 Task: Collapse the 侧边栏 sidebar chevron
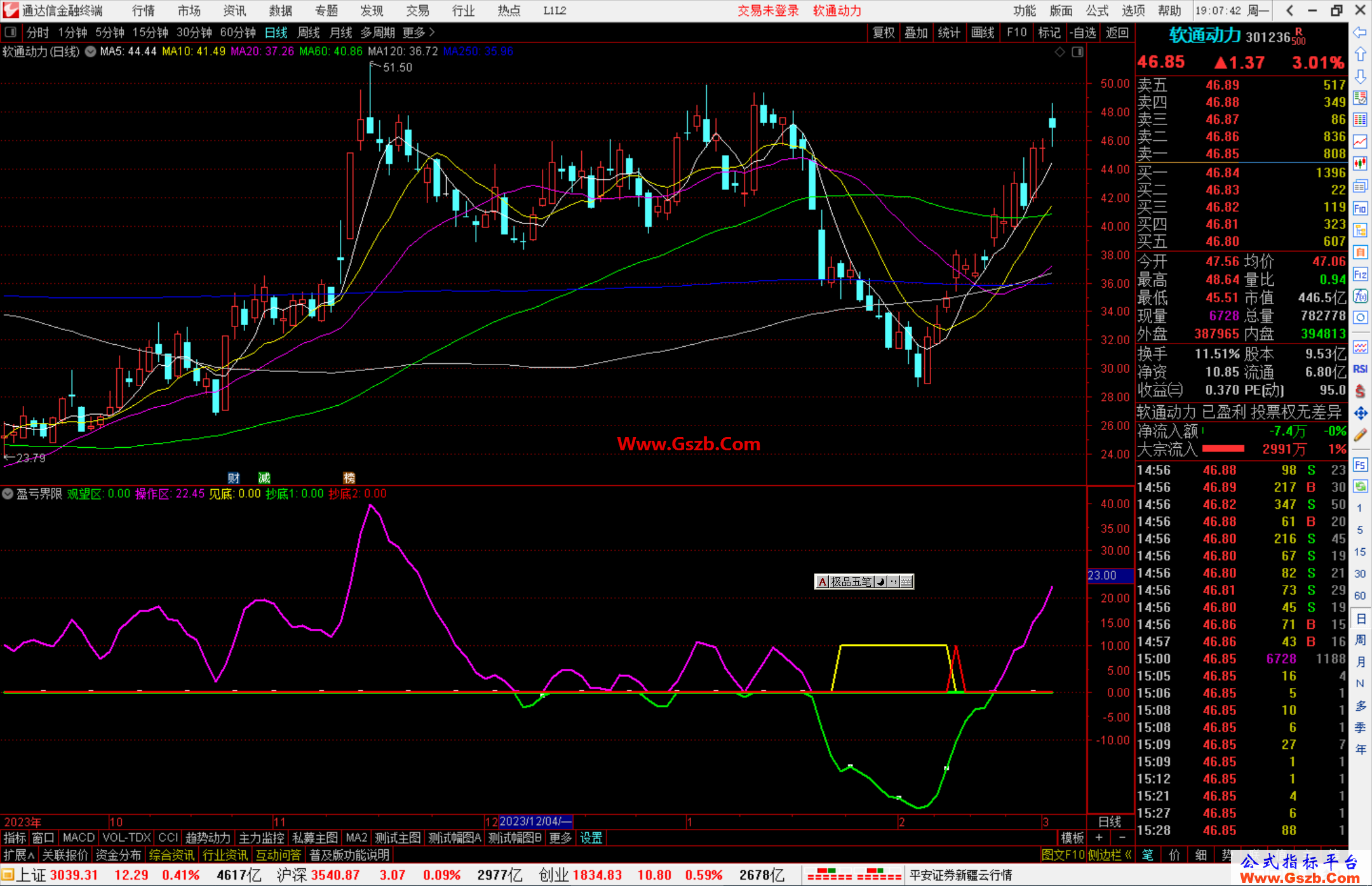pyautogui.click(x=1128, y=855)
